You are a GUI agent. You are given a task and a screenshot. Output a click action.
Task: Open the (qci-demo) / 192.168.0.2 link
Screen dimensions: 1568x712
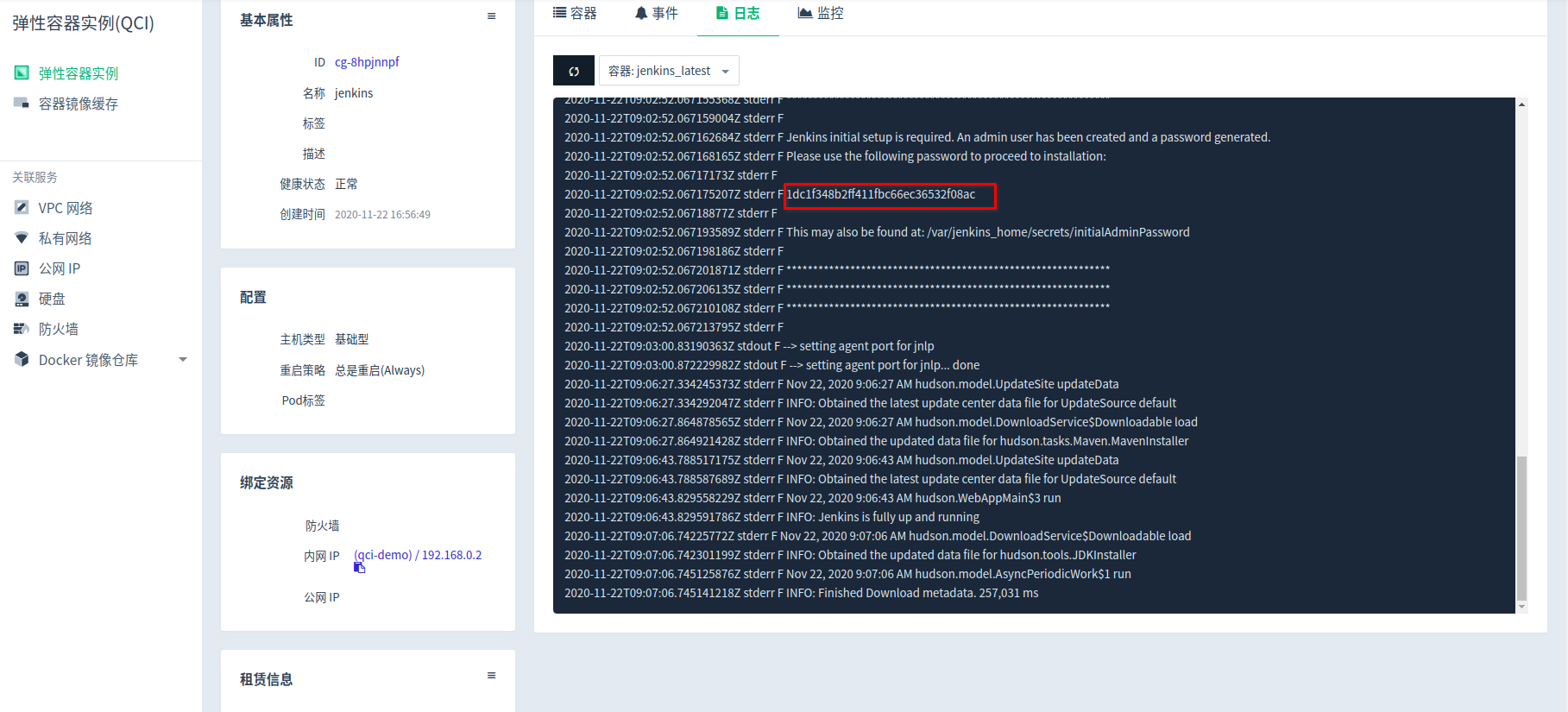click(418, 555)
